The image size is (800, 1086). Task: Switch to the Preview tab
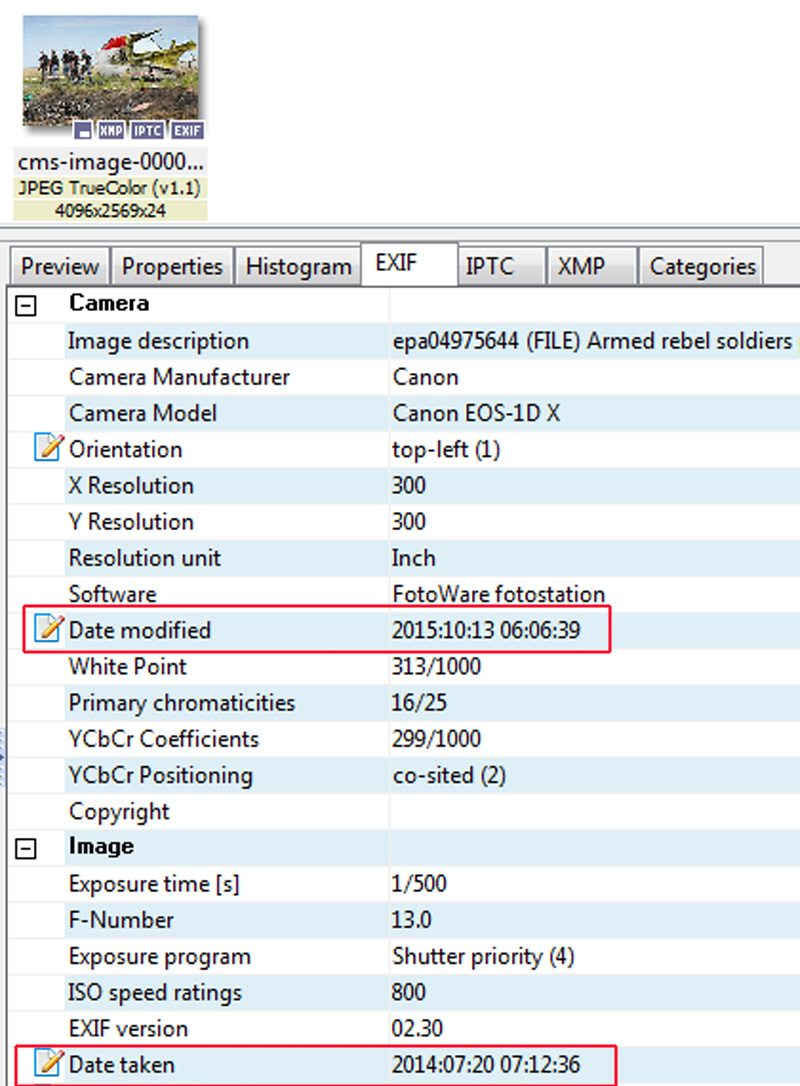point(60,267)
